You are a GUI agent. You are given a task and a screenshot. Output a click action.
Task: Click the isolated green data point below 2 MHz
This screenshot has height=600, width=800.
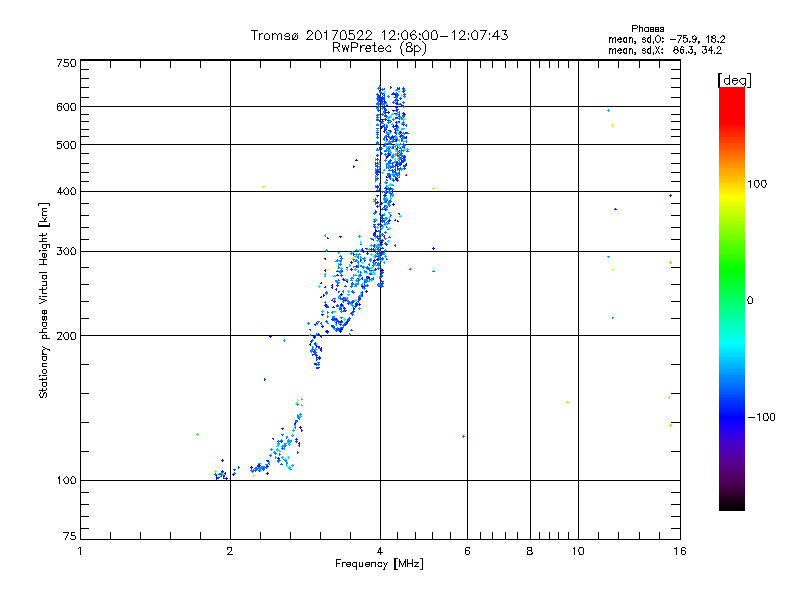197,435
